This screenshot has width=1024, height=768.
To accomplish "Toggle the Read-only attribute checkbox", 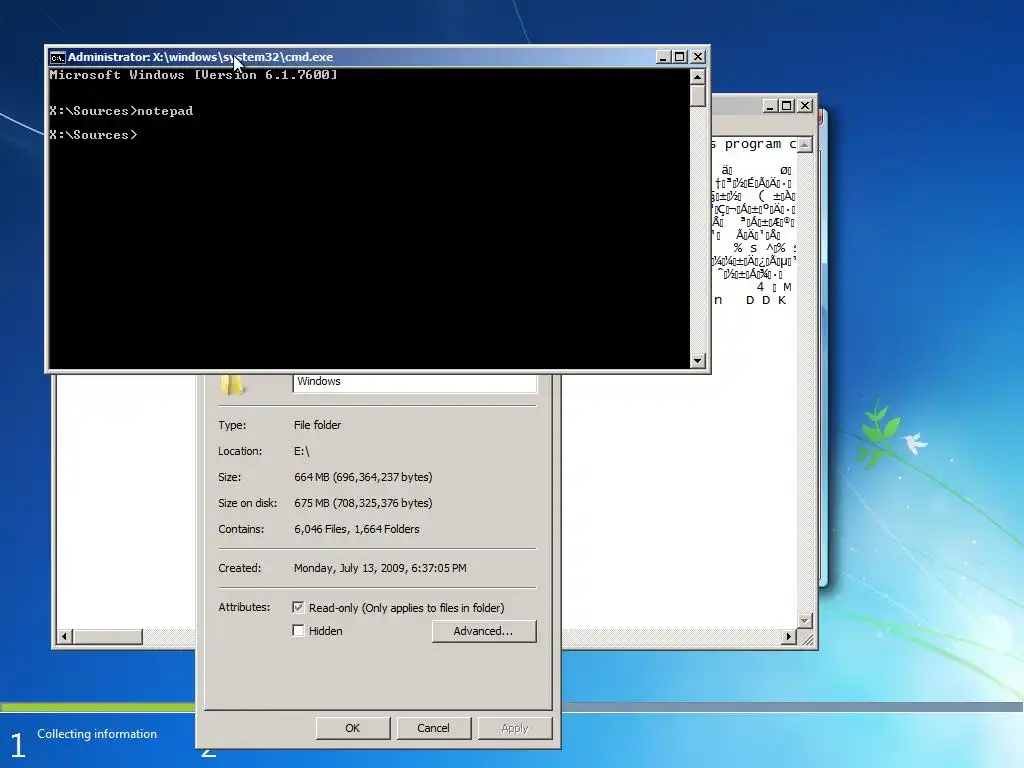I will coord(298,607).
